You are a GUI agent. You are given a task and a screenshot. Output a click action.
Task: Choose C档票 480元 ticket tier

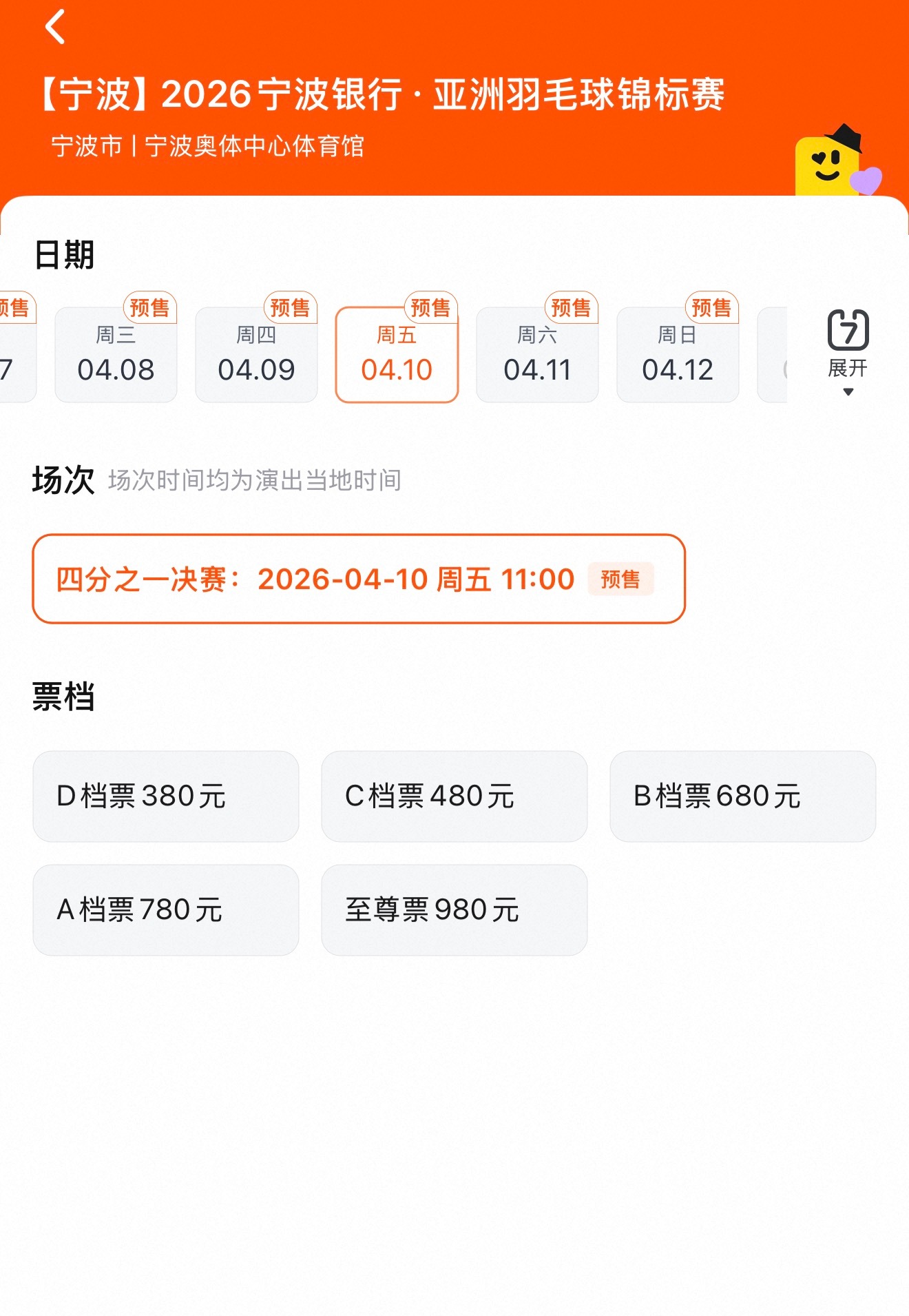[x=454, y=796]
